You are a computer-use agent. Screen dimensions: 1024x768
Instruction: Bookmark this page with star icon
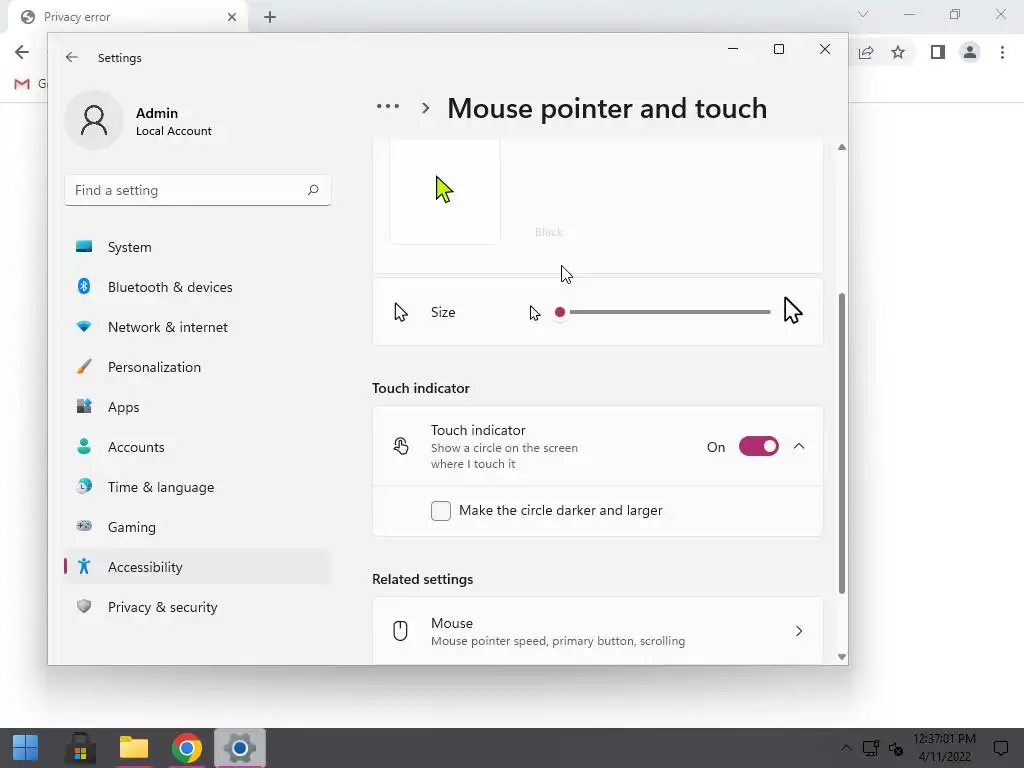tap(898, 52)
